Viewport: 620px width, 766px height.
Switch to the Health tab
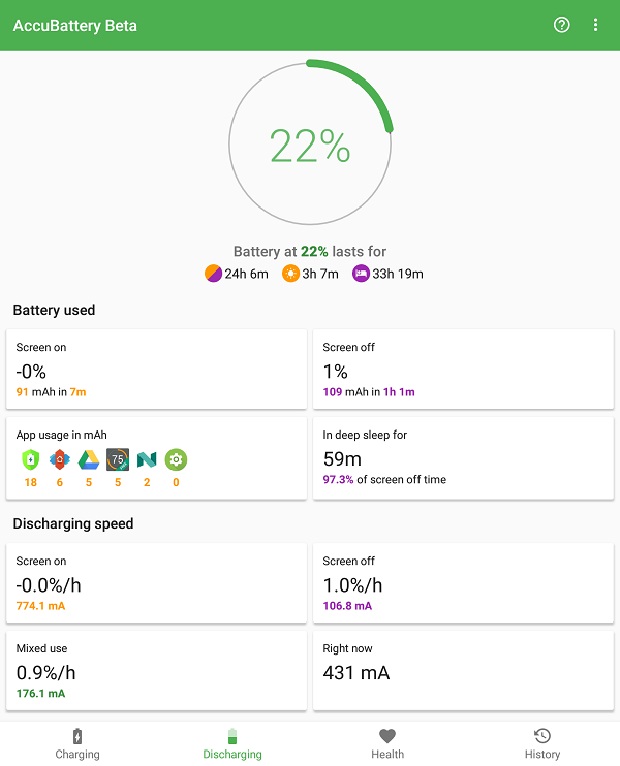(387, 744)
